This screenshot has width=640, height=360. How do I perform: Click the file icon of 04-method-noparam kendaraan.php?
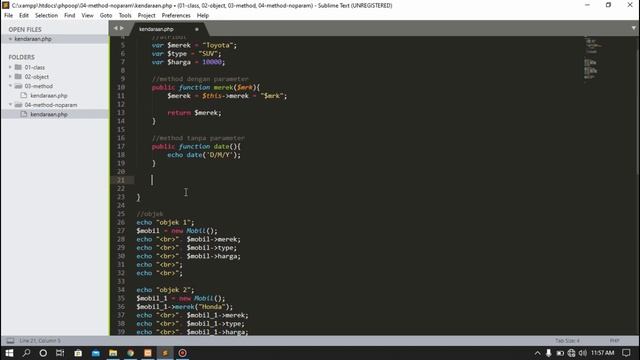point(24,114)
